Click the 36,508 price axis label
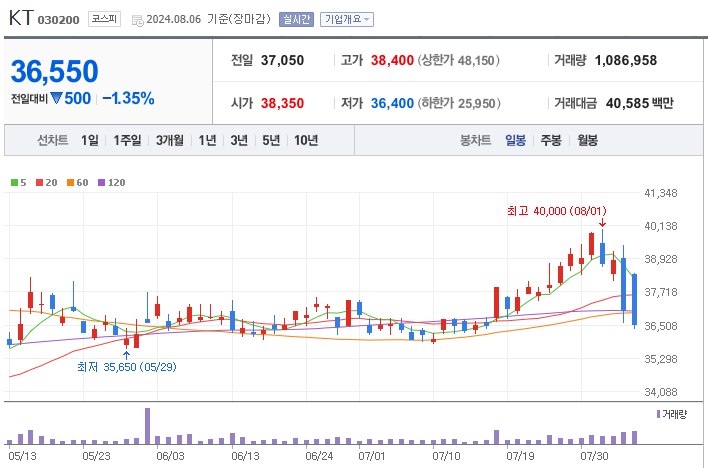 point(661,326)
